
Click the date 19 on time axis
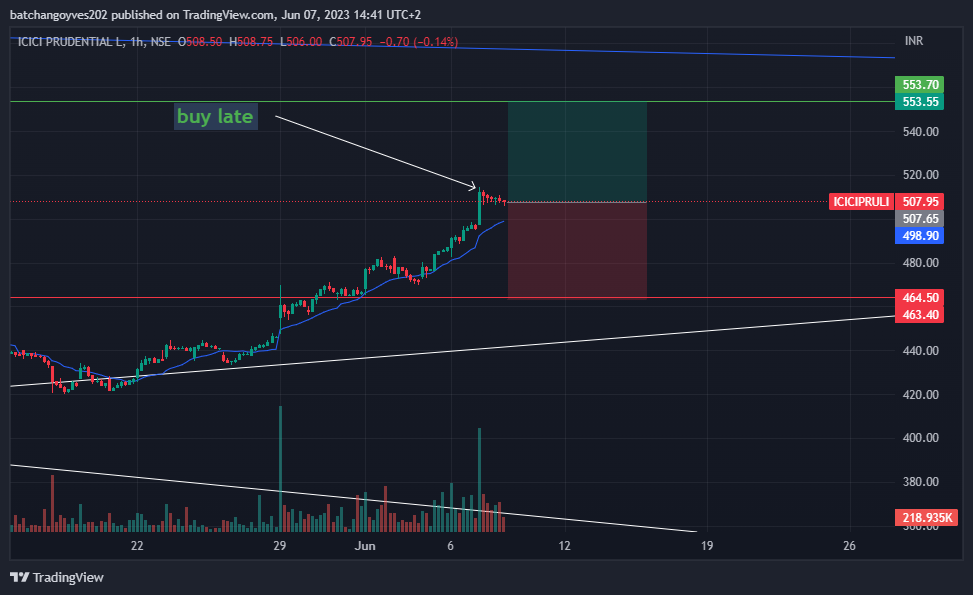(707, 546)
